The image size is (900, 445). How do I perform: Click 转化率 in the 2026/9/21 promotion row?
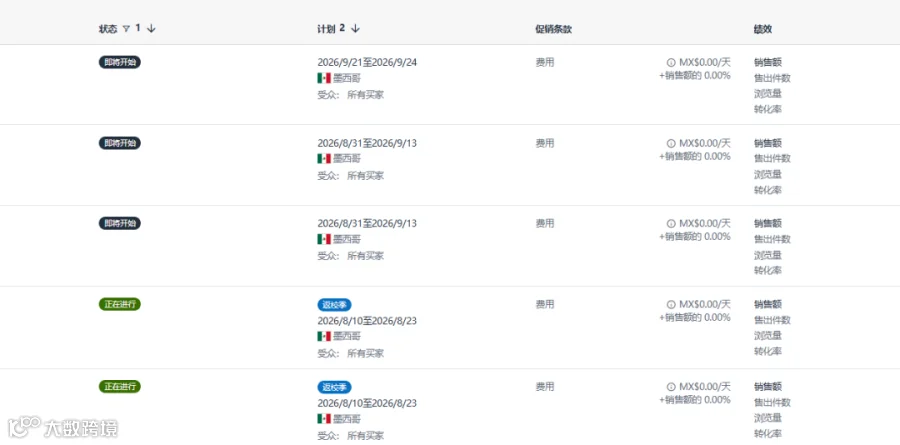pos(768,109)
